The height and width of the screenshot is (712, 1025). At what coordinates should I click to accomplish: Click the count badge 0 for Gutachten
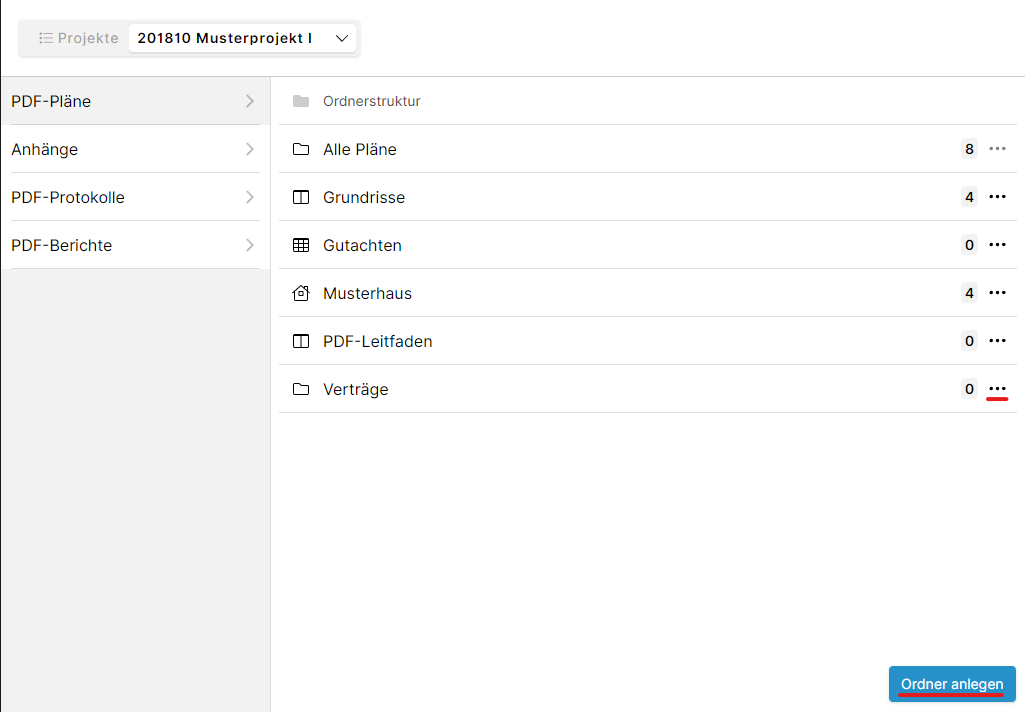(969, 245)
